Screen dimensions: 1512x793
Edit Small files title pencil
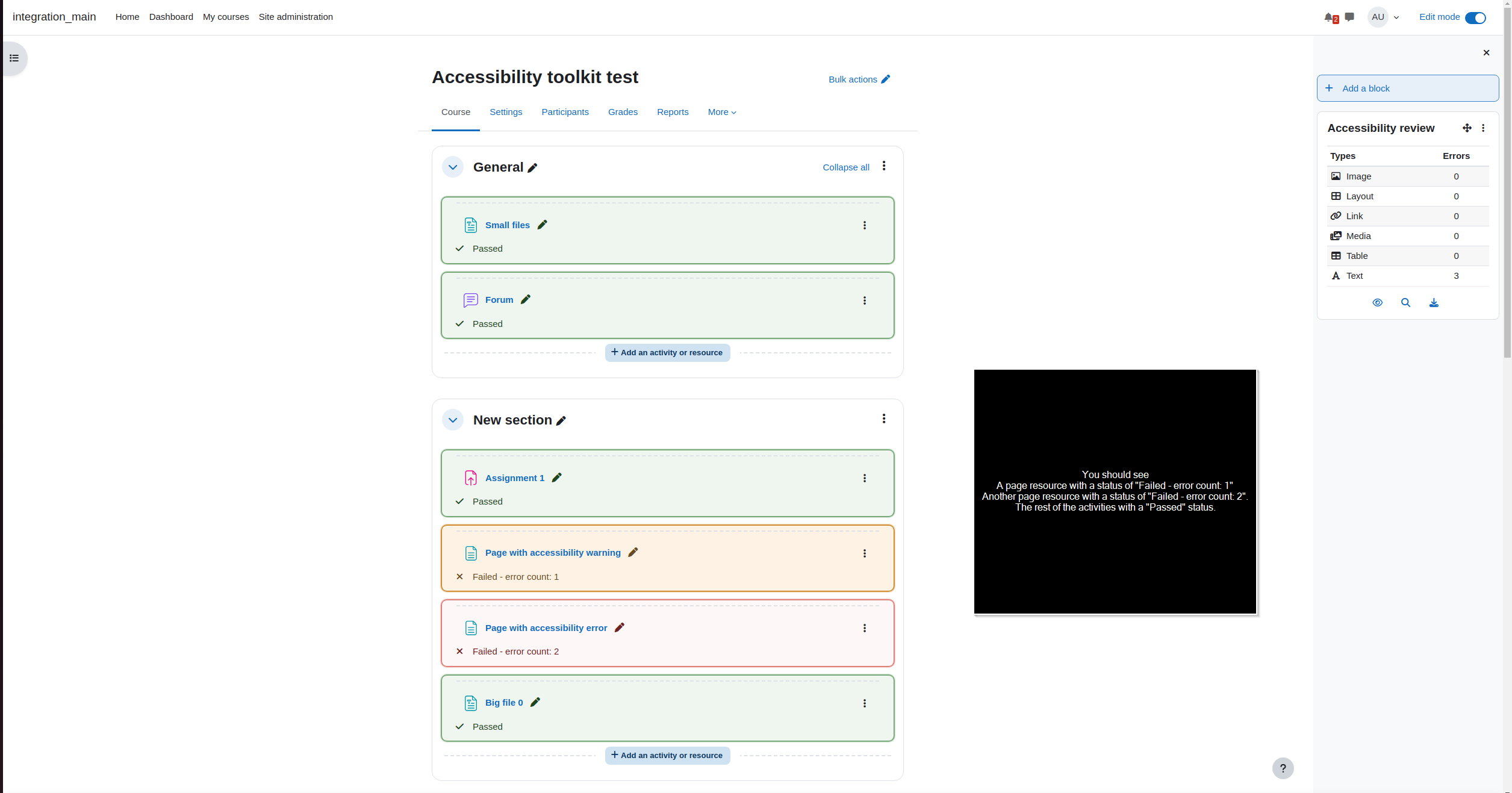543,225
